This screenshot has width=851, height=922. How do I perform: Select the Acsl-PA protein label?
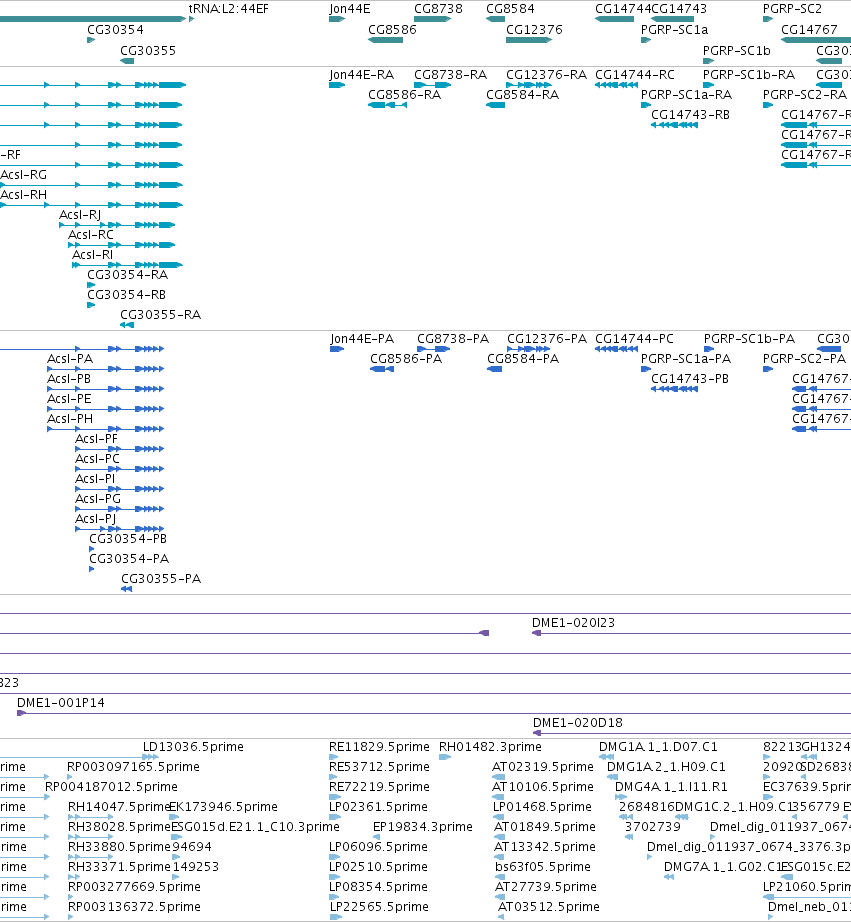pyautogui.click(x=70, y=359)
